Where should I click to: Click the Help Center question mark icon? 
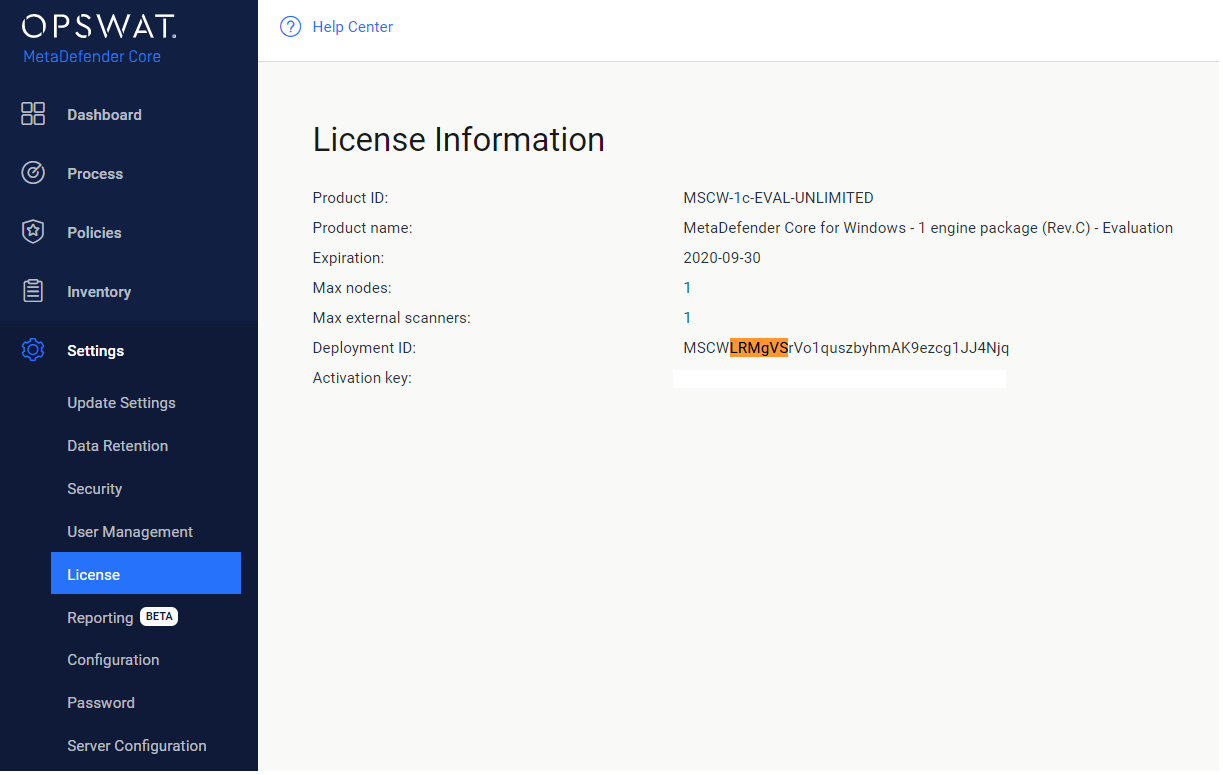point(290,27)
